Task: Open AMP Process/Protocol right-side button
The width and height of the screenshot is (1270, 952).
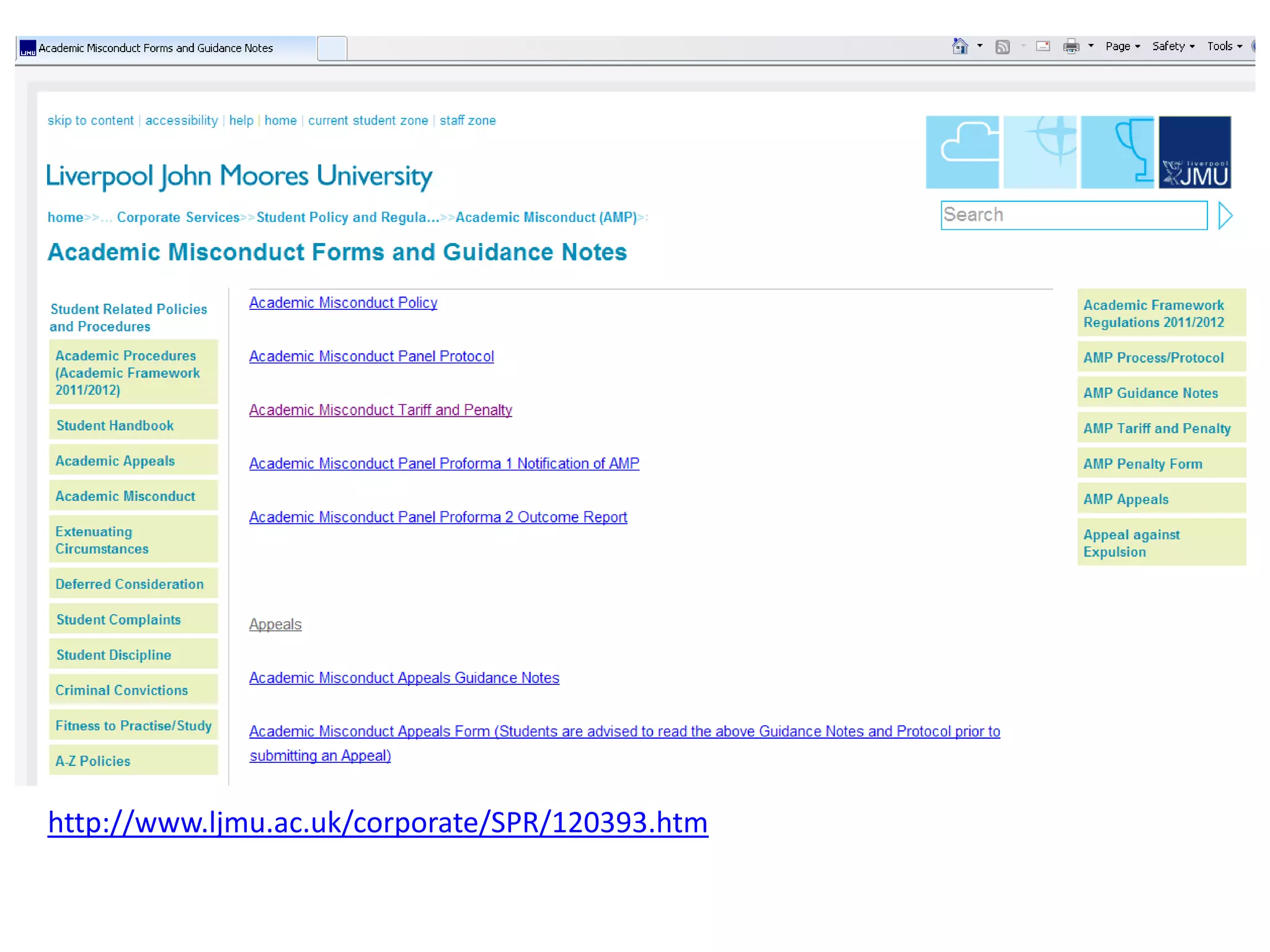Action: coord(1161,358)
